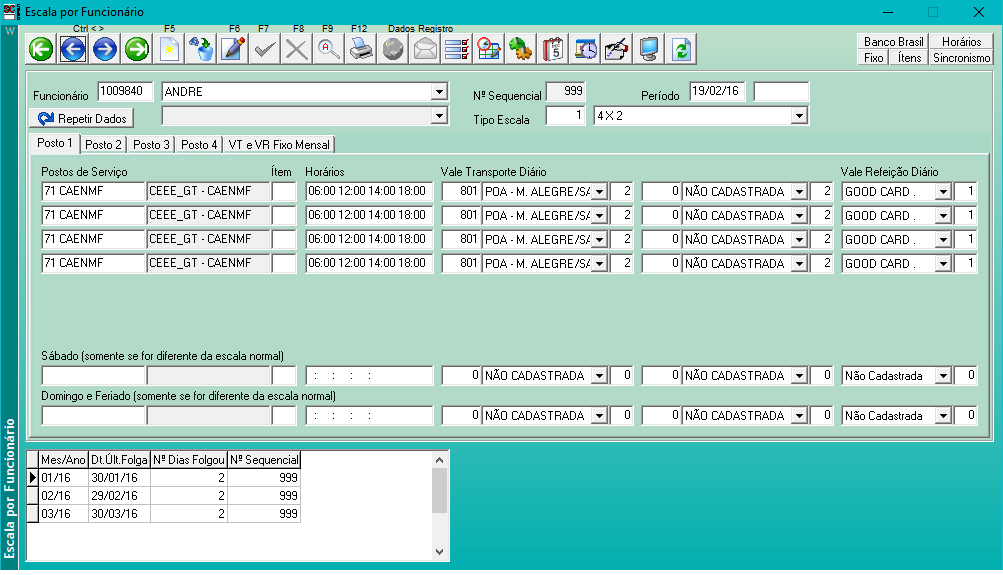Click the Banco Brasil button

[893, 42]
